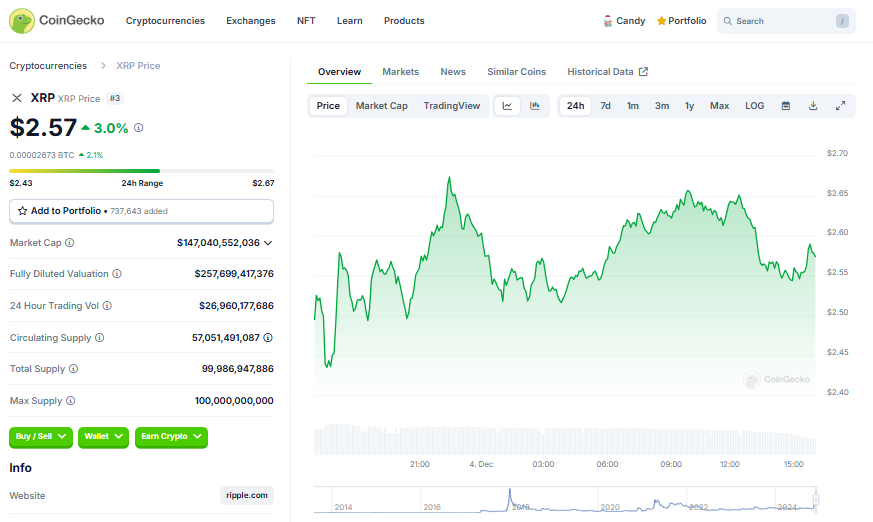
Task: Open Exchanges nav menu
Action: [x=251, y=21]
